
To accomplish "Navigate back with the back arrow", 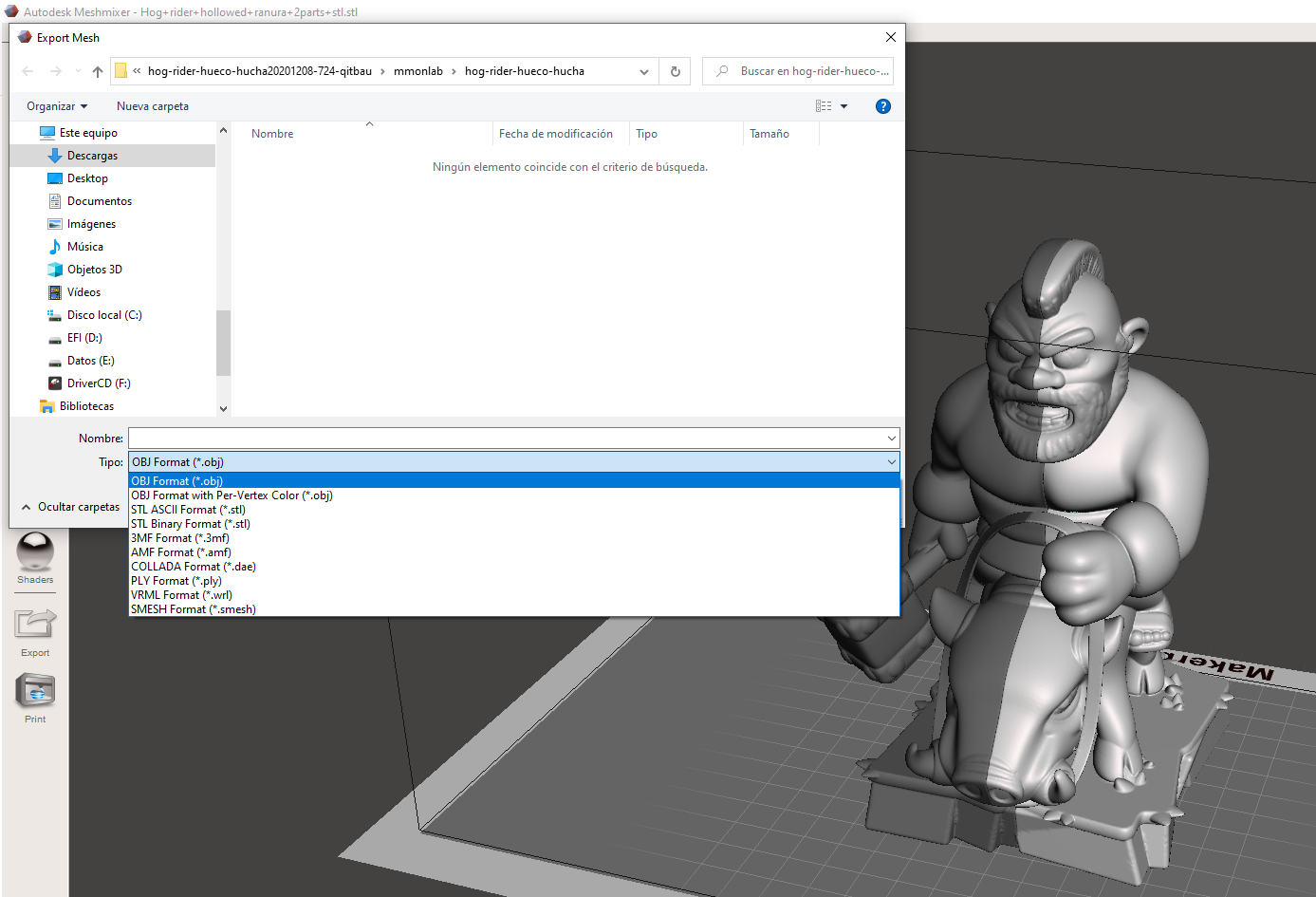I will (x=28, y=71).
